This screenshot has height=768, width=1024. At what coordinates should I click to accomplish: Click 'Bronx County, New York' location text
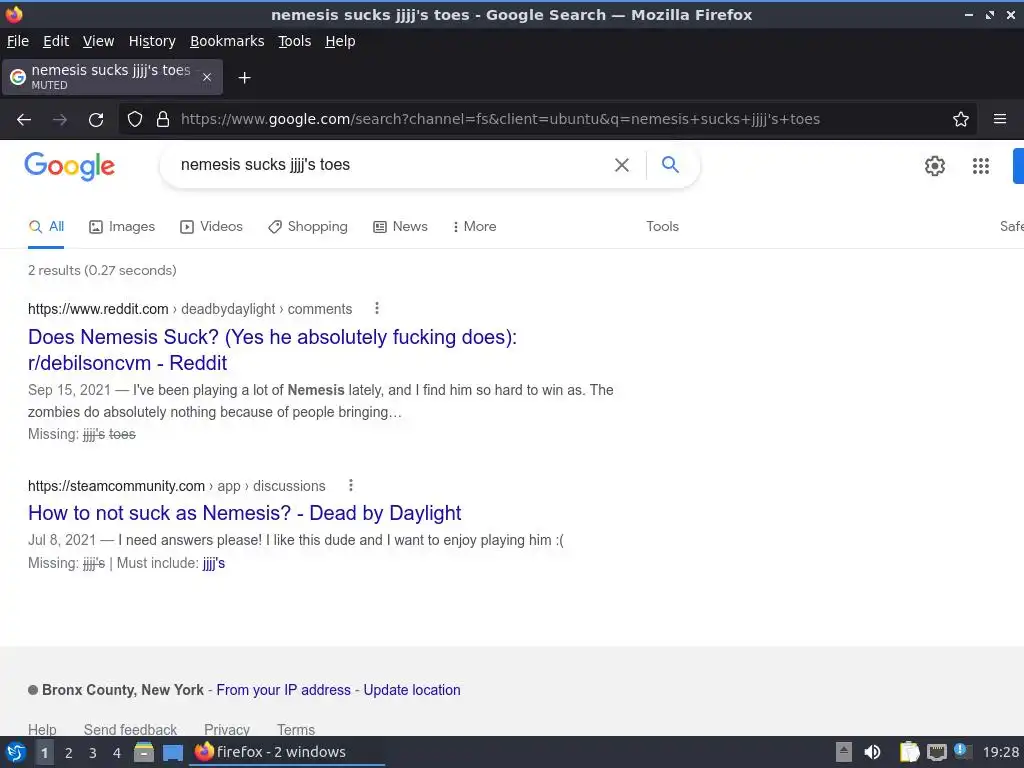(123, 690)
